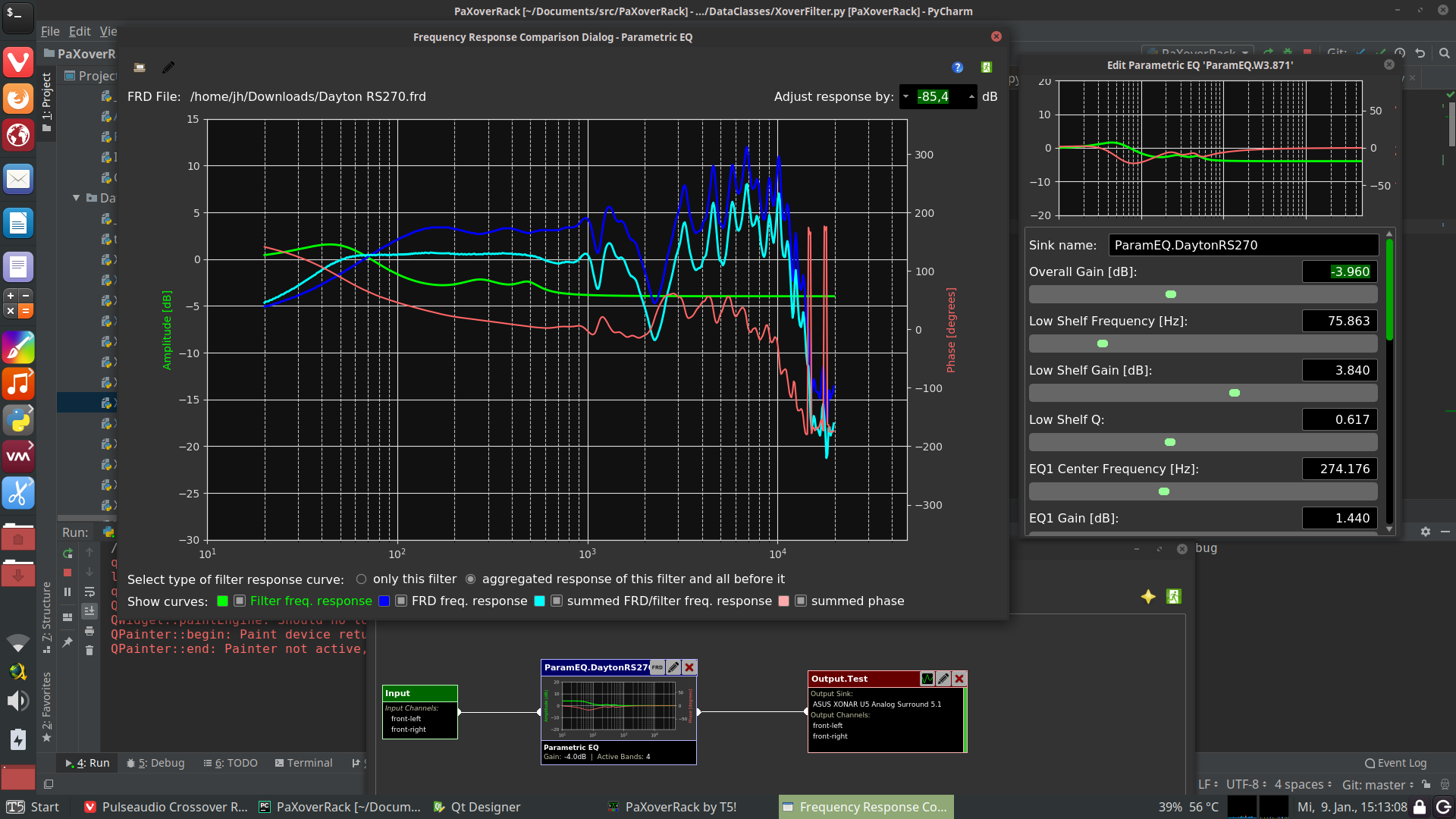Click the Low Shelf Q slider handle
Screen dimensions: 1456x819
[x=1170, y=442]
